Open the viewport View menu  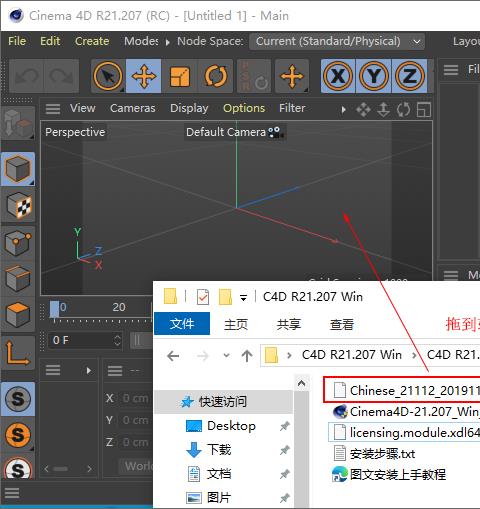[83, 108]
